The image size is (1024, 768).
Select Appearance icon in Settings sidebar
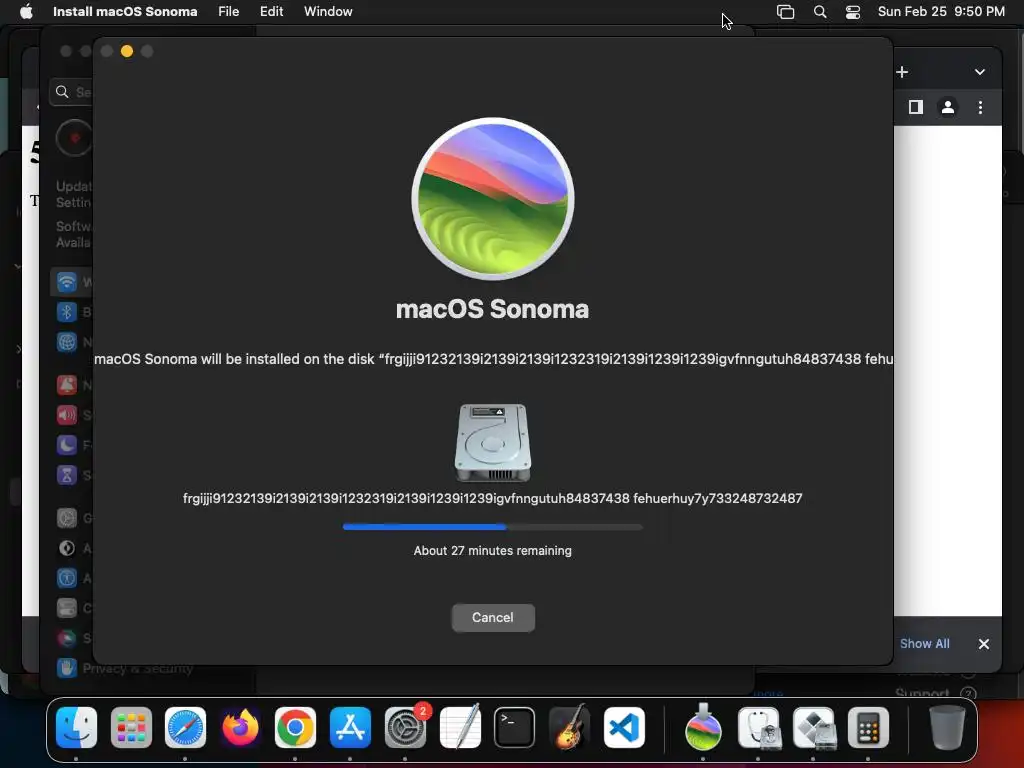point(67,548)
